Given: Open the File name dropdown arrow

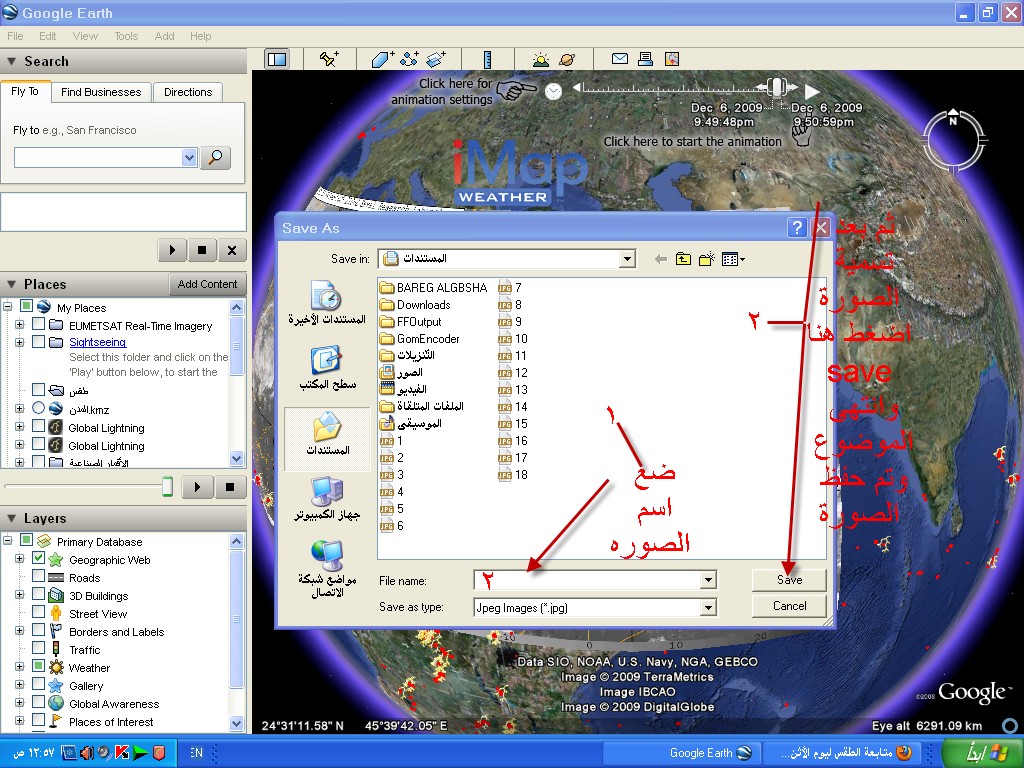Looking at the screenshot, I should pyautogui.click(x=708, y=580).
